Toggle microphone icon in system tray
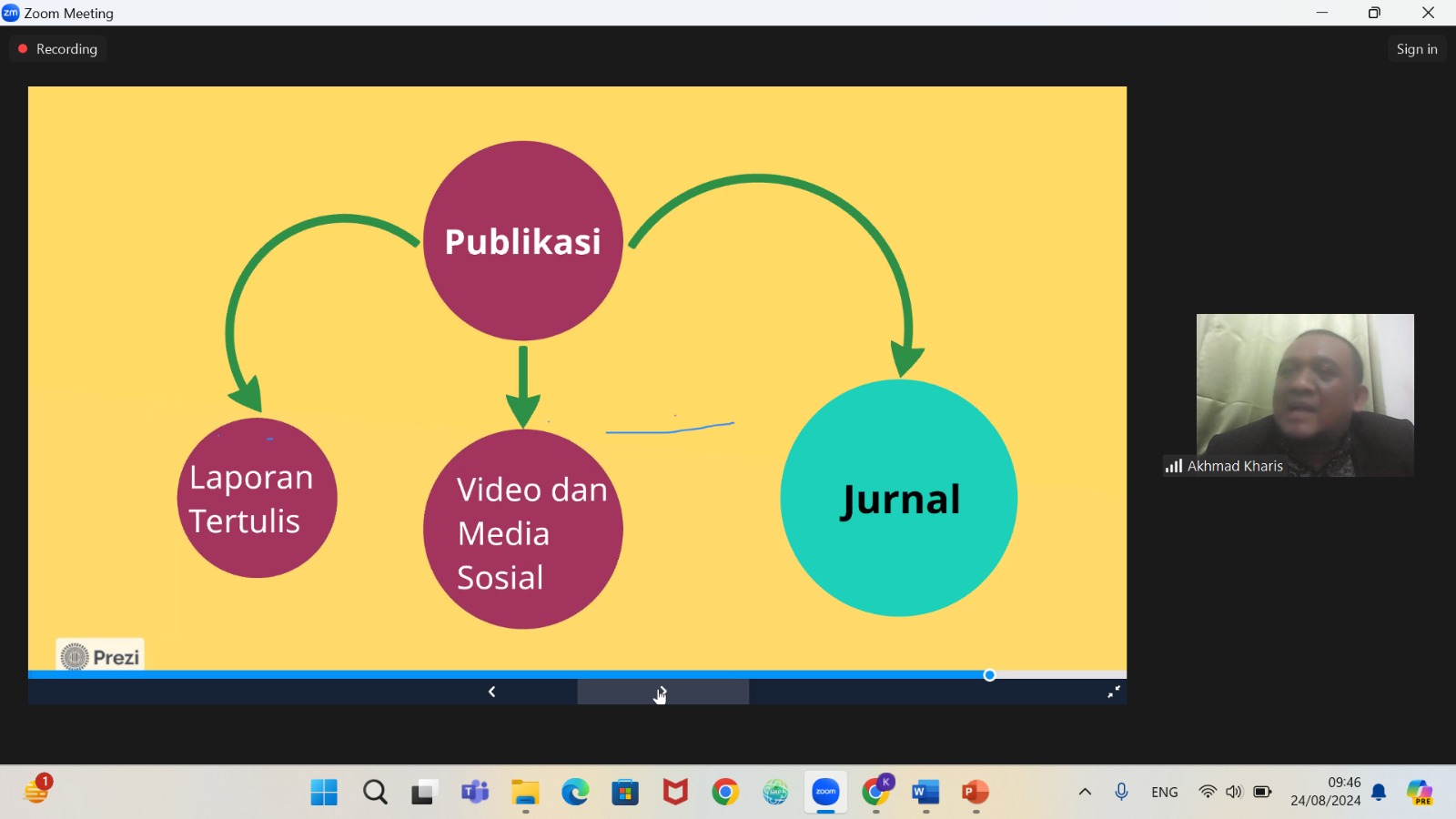This screenshot has height=819, width=1456. 1122,793
